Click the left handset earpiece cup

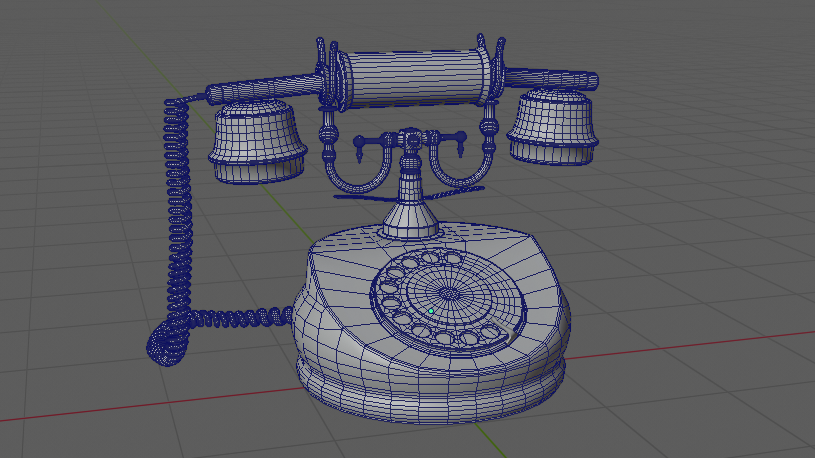[x=256, y=140]
